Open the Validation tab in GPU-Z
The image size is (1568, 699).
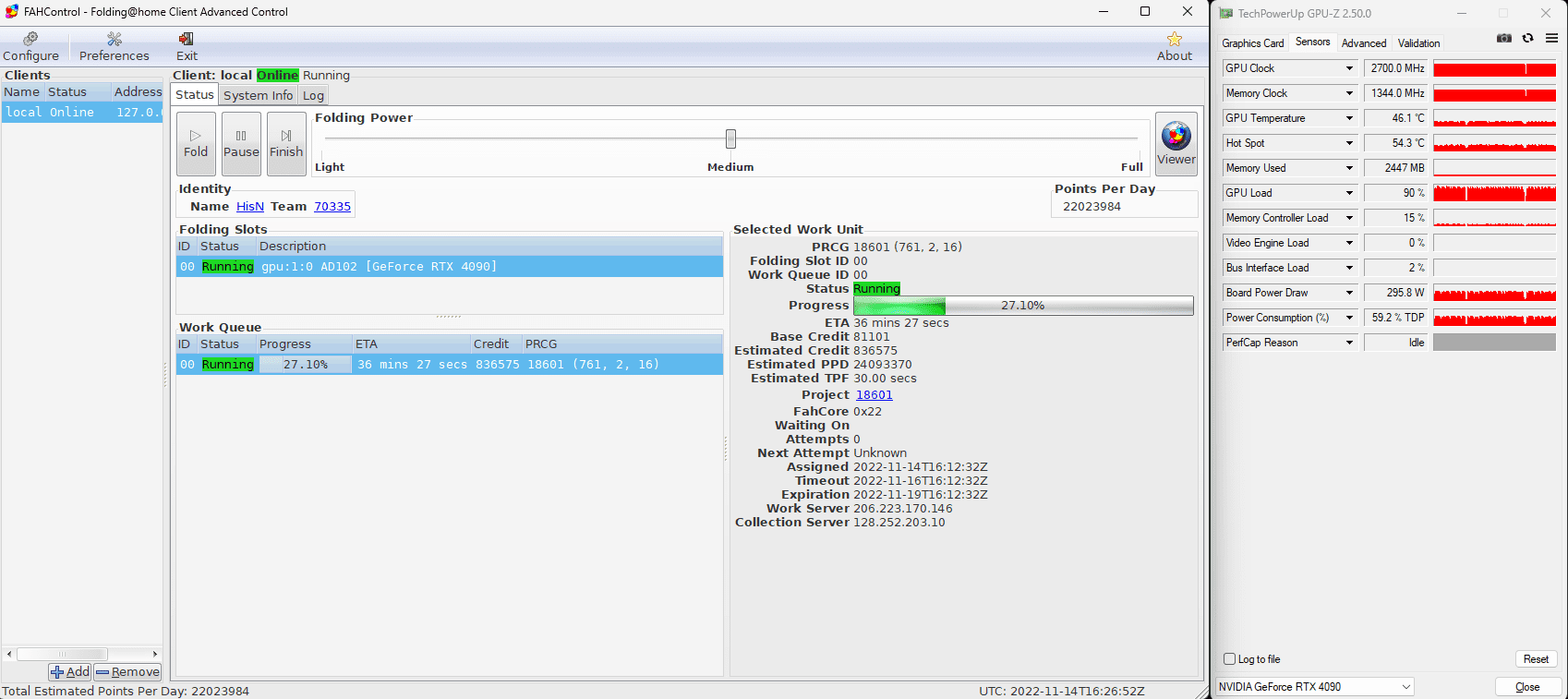pos(1419,43)
